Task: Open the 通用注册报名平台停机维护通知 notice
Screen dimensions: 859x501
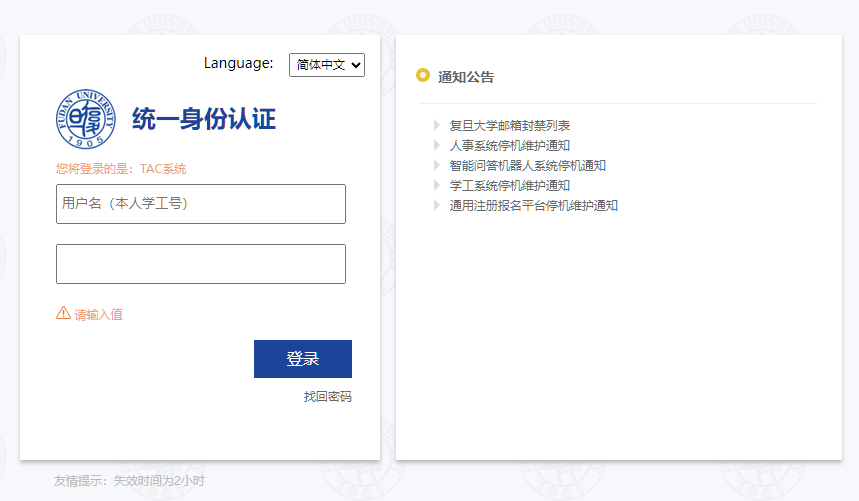Action: pos(534,205)
